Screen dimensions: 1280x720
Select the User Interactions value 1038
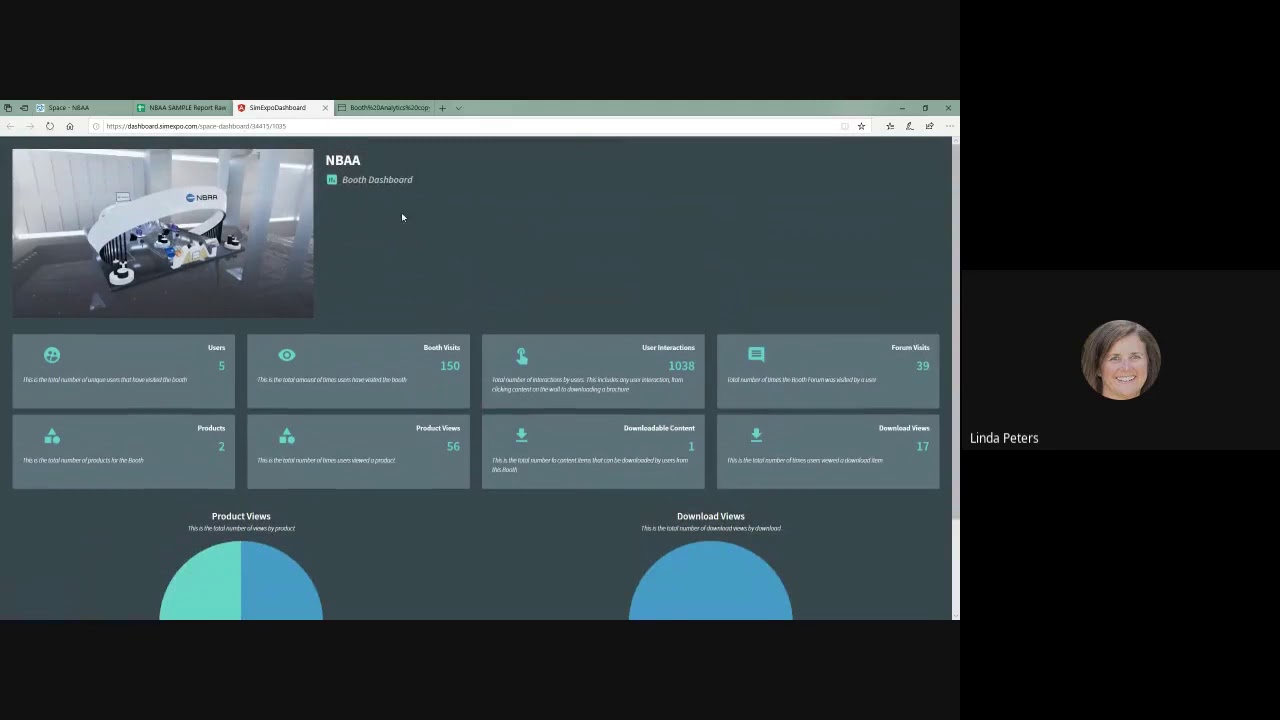tap(681, 366)
